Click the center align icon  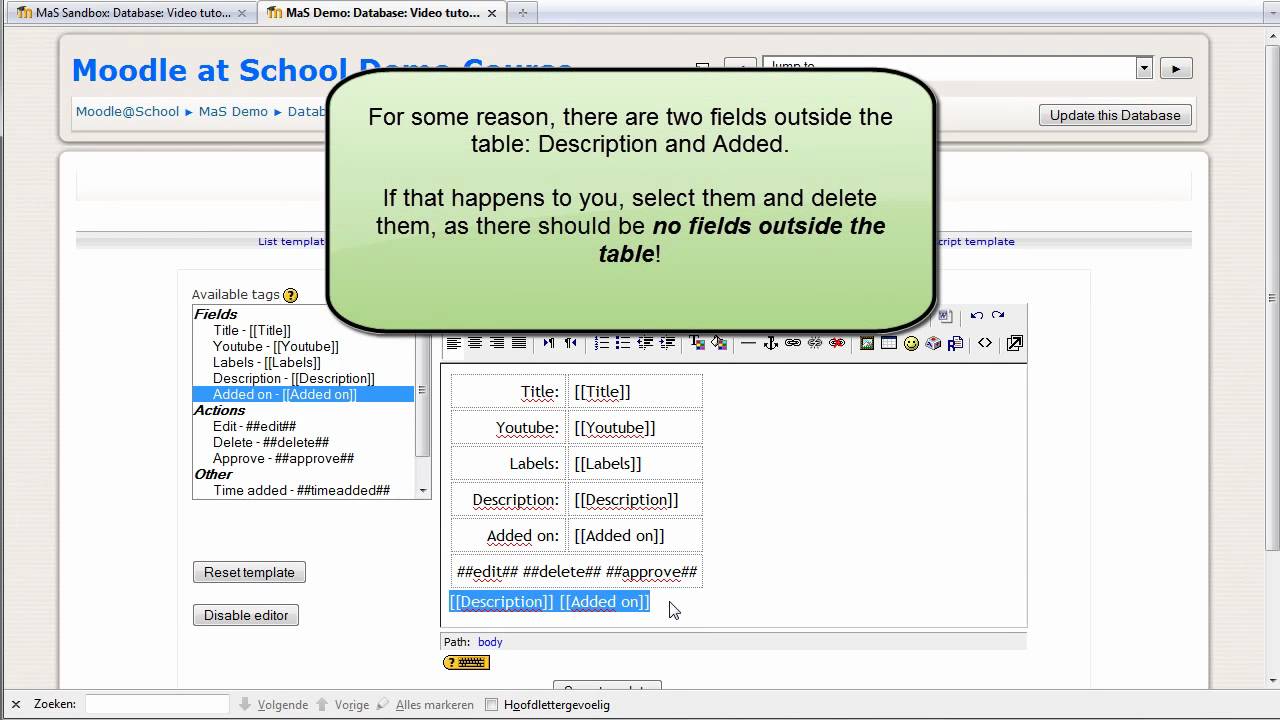pos(475,343)
